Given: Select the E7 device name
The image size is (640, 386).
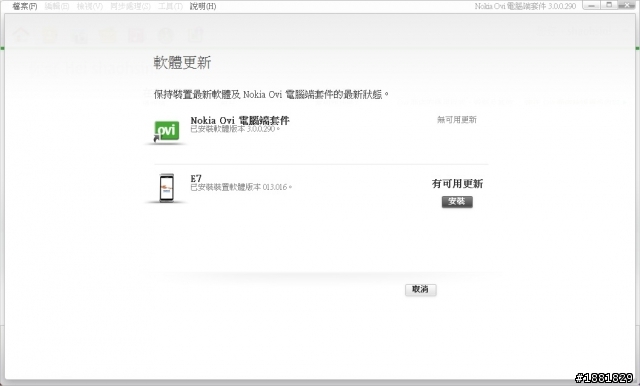Looking at the screenshot, I should (x=196, y=178).
